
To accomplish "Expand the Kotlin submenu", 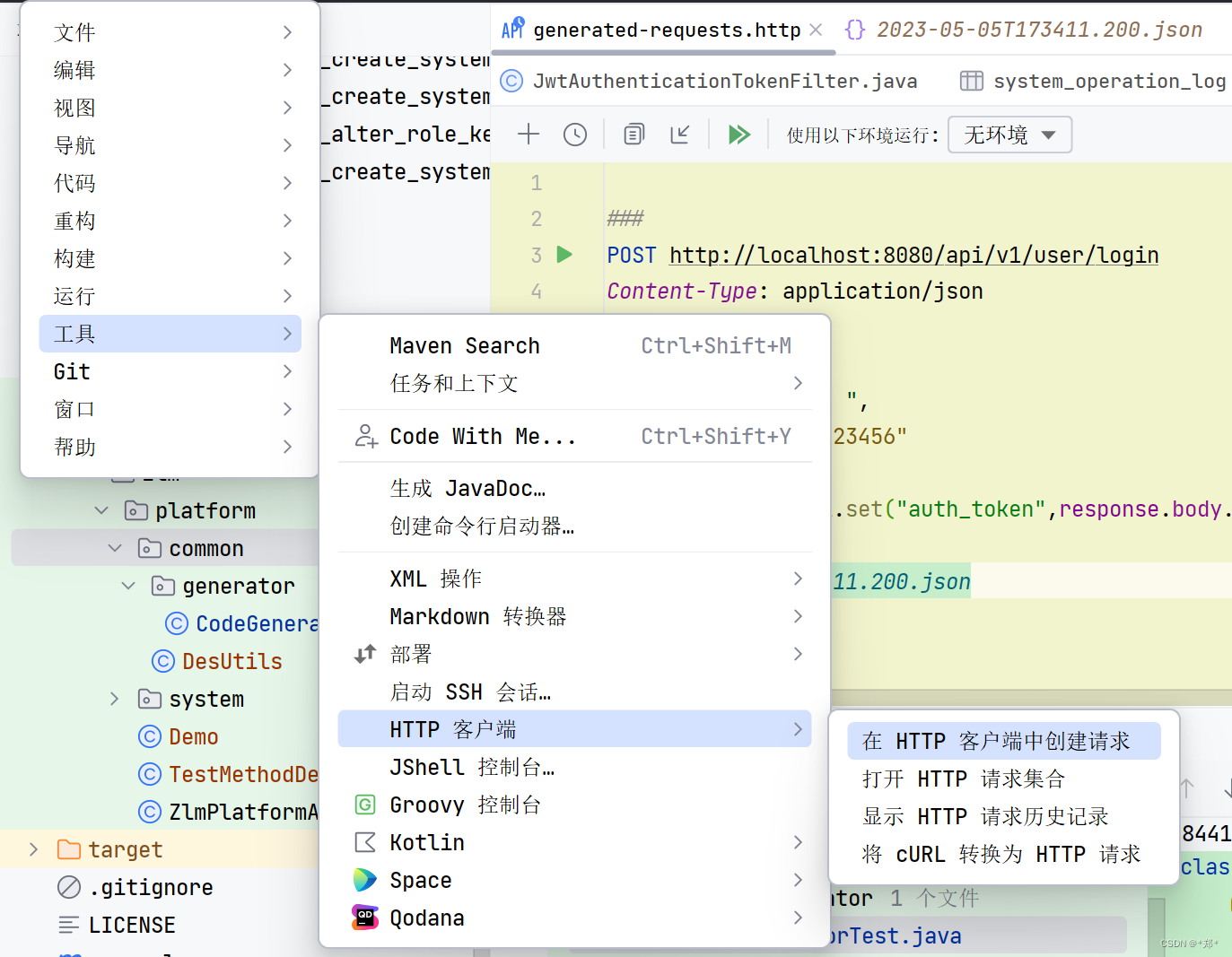I will click(x=574, y=842).
